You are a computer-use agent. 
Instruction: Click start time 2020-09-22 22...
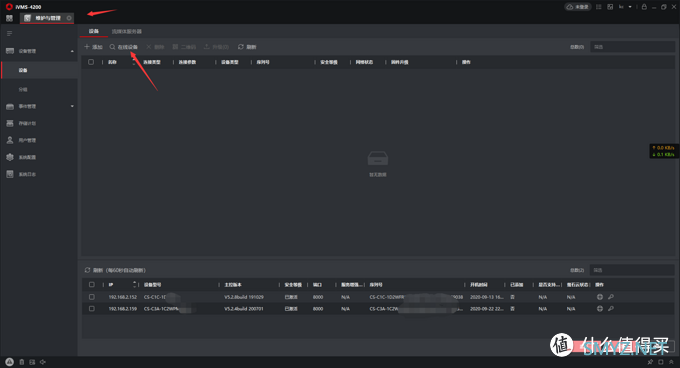(487, 309)
